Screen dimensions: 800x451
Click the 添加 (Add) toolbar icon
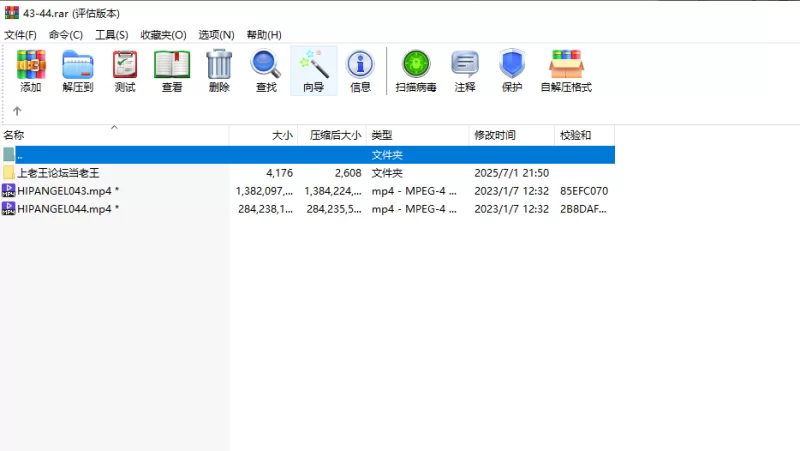coord(31,65)
